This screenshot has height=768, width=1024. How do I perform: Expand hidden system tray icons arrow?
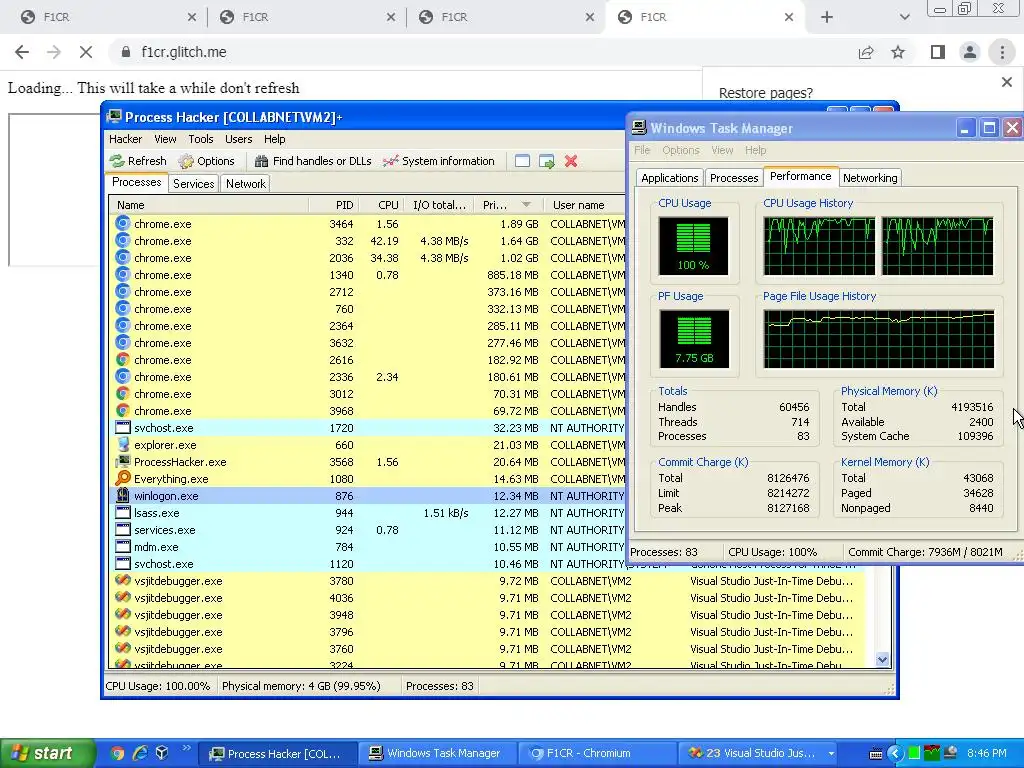[895, 754]
